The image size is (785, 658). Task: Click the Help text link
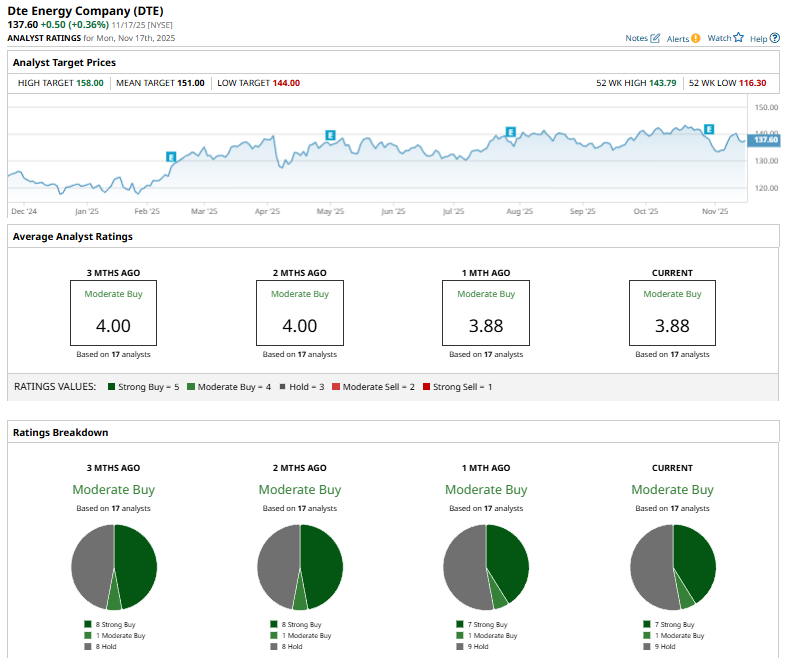(x=757, y=38)
